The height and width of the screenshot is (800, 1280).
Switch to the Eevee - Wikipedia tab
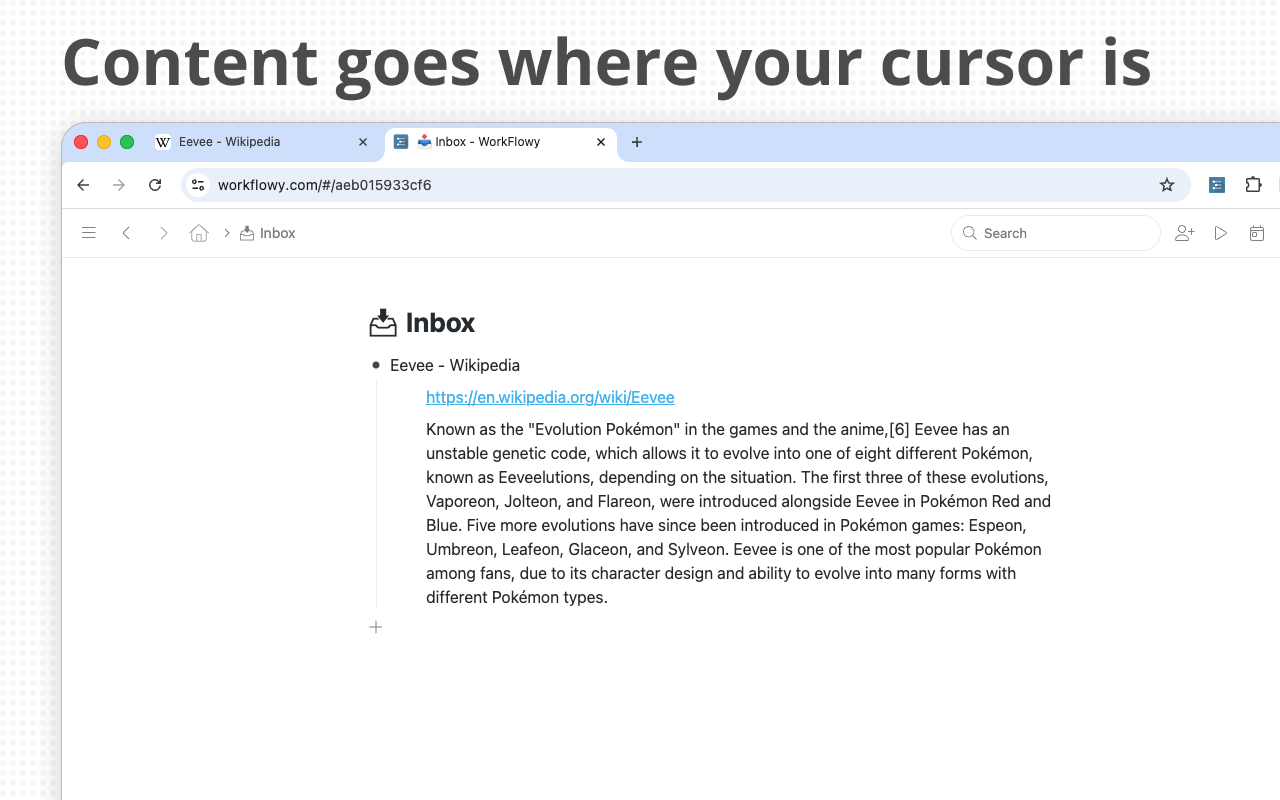(263, 142)
